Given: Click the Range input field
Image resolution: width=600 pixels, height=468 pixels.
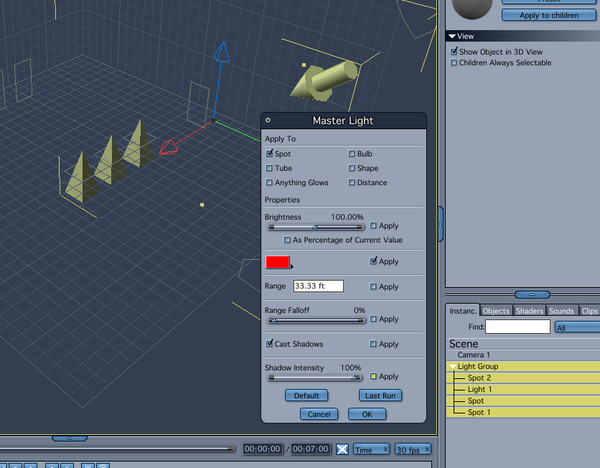Looking at the screenshot, I should [318, 286].
